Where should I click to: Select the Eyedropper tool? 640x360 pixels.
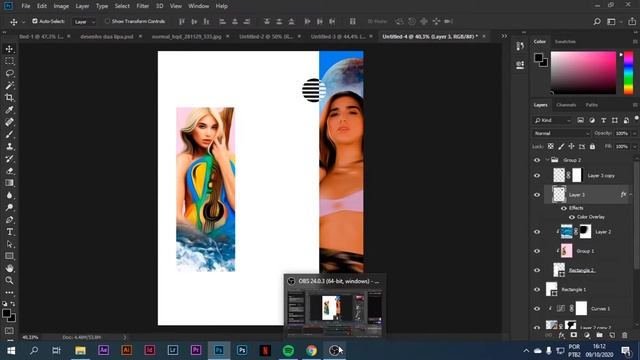[x=9, y=110]
